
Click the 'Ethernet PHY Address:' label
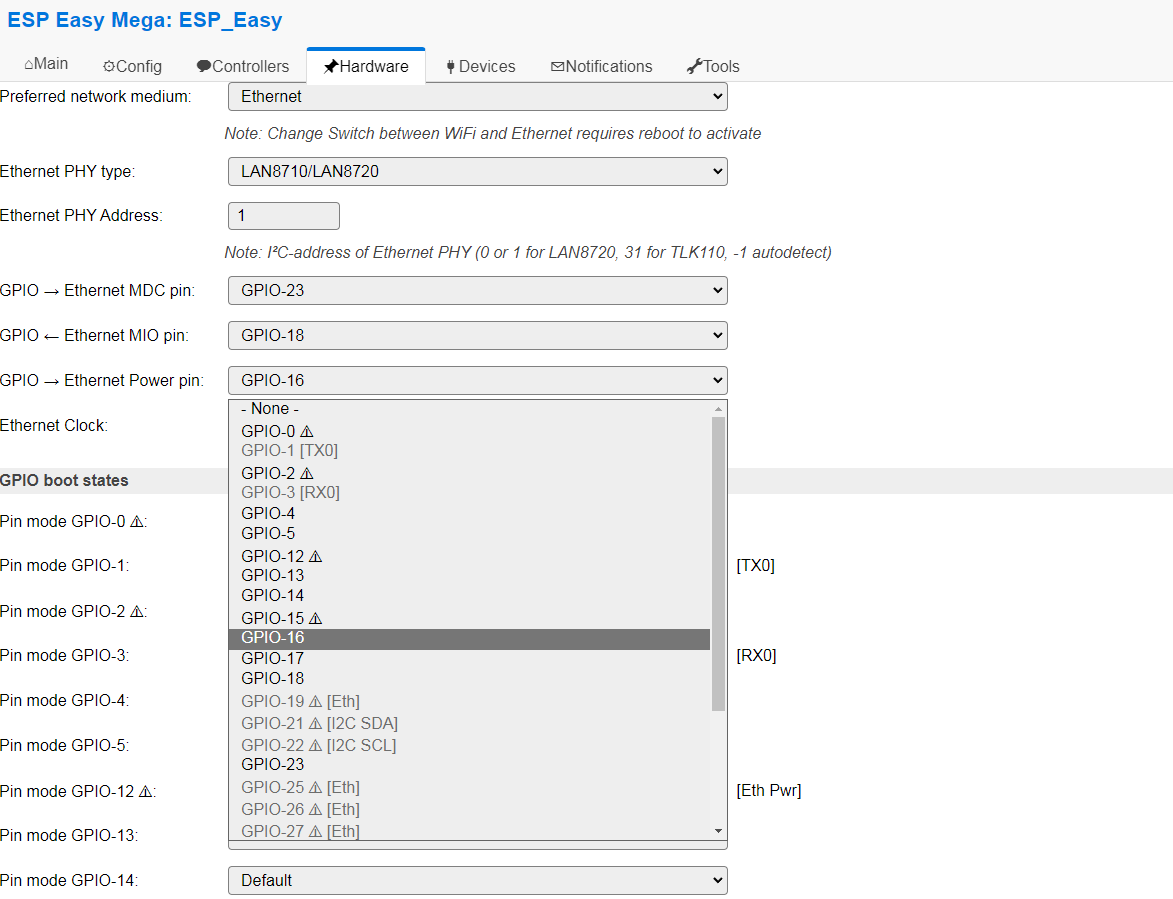(82, 215)
